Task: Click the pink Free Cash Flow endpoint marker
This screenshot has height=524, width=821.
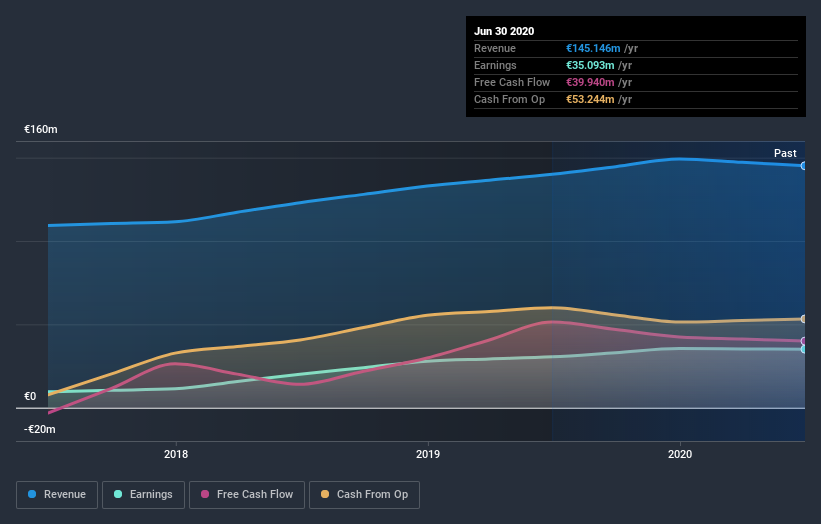Action: (x=804, y=341)
